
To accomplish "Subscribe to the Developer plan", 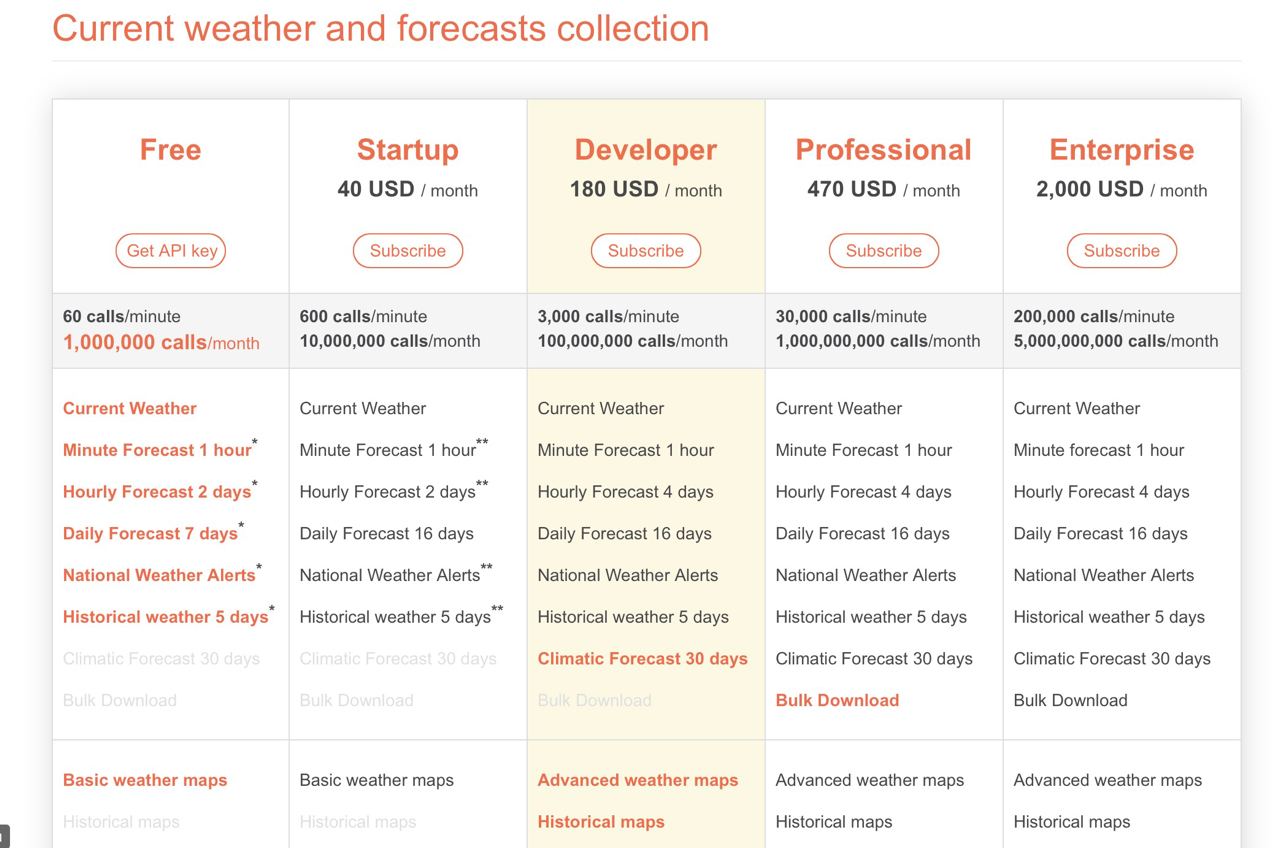I will (646, 251).
